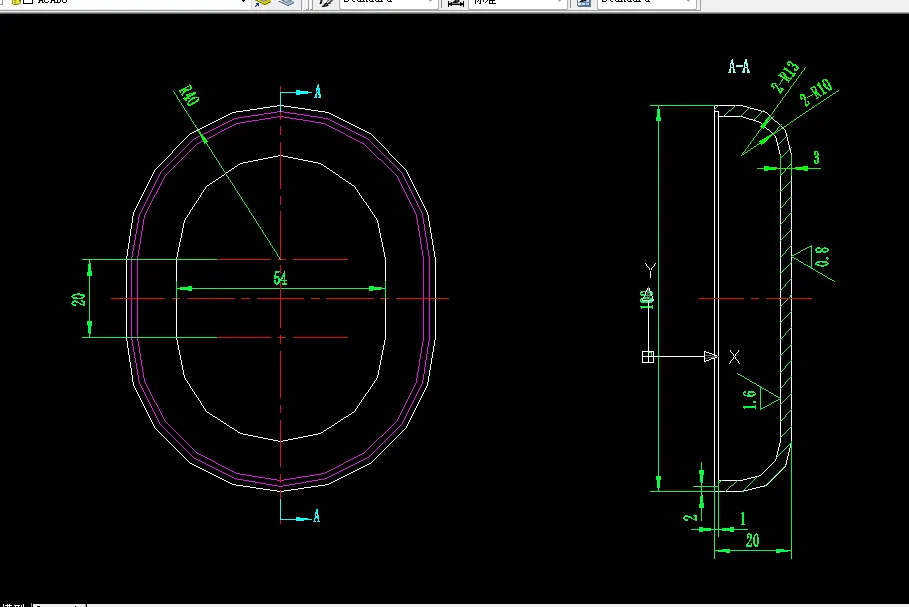
Task: Open the layer list dropdown arrow
Action: coord(243,2)
